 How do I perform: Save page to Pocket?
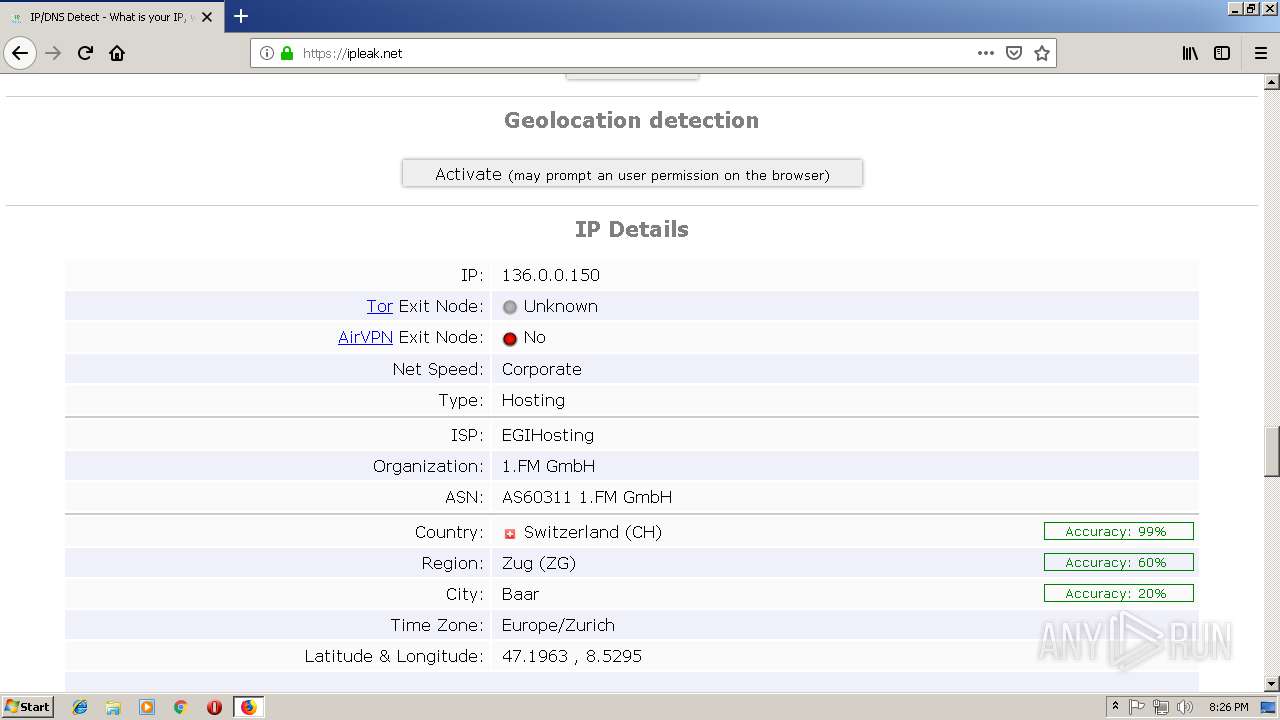click(x=1014, y=53)
